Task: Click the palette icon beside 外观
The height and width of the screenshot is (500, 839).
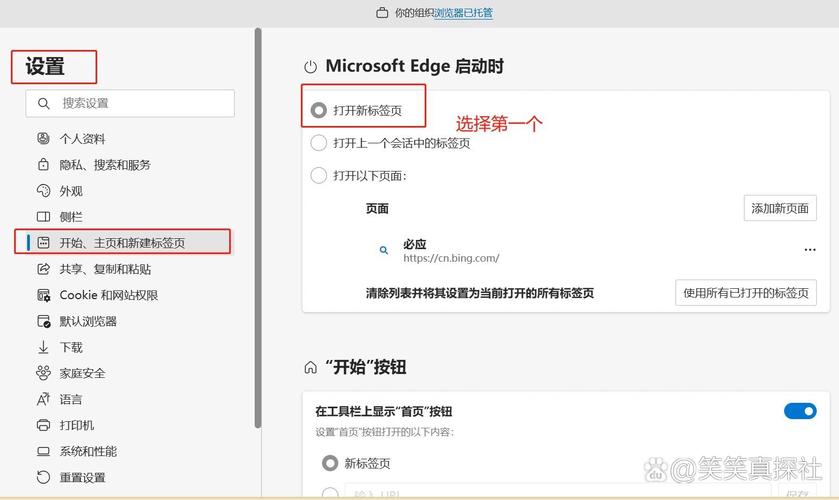Action: [x=43, y=191]
